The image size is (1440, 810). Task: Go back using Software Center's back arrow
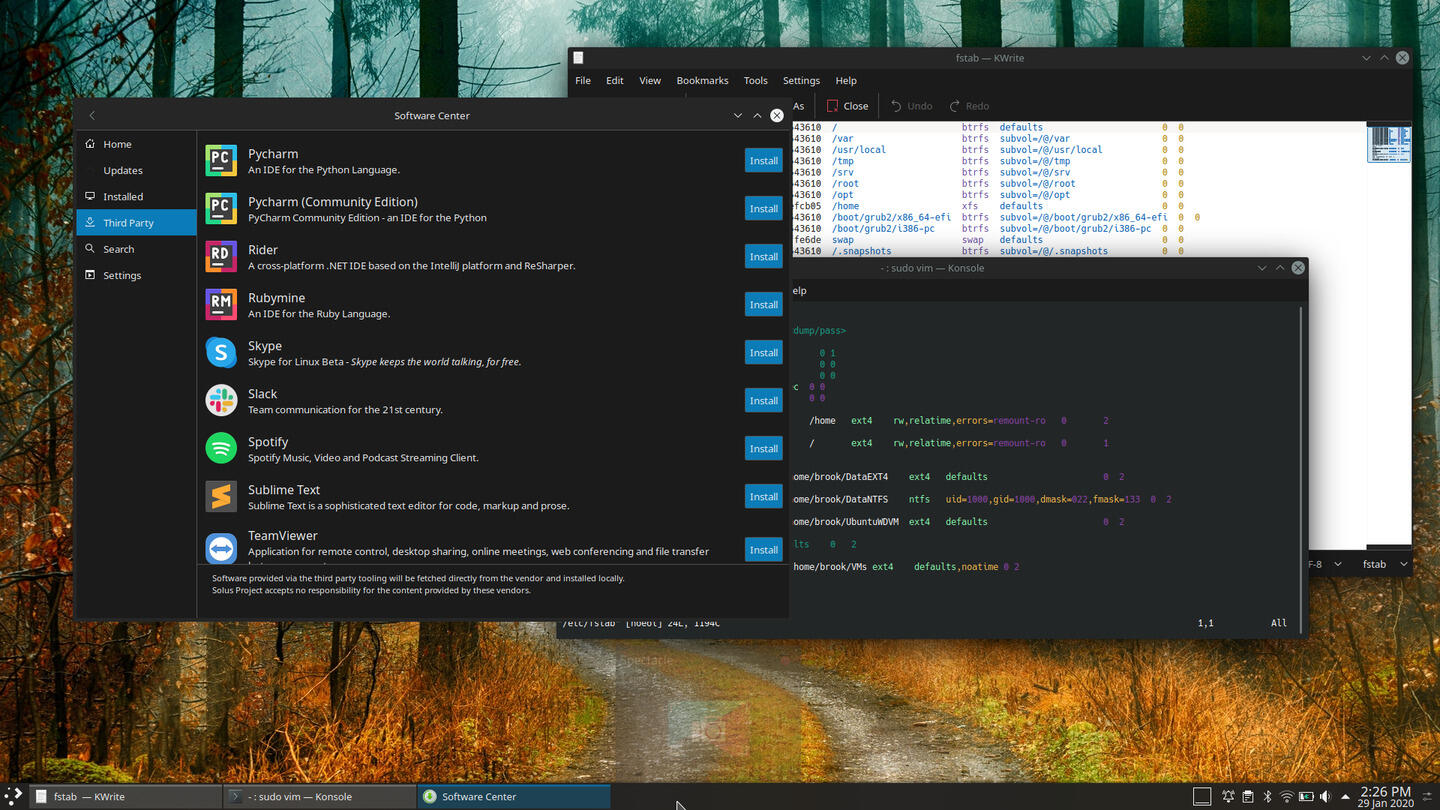[92, 116]
